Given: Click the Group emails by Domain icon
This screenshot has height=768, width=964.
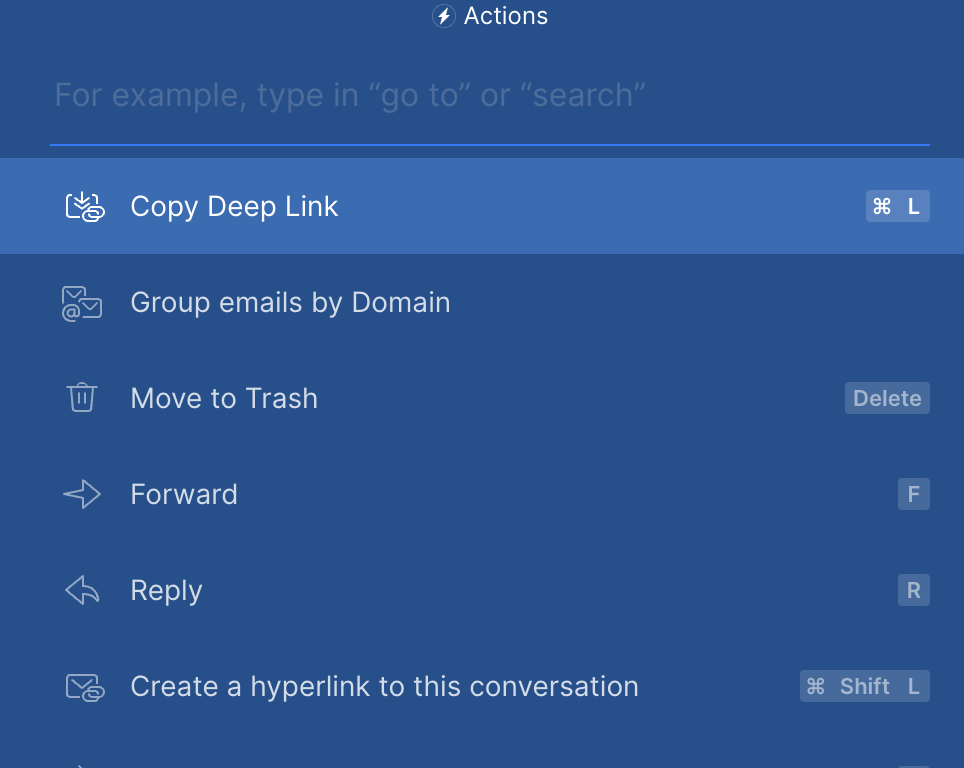Looking at the screenshot, I should point(82,303).
